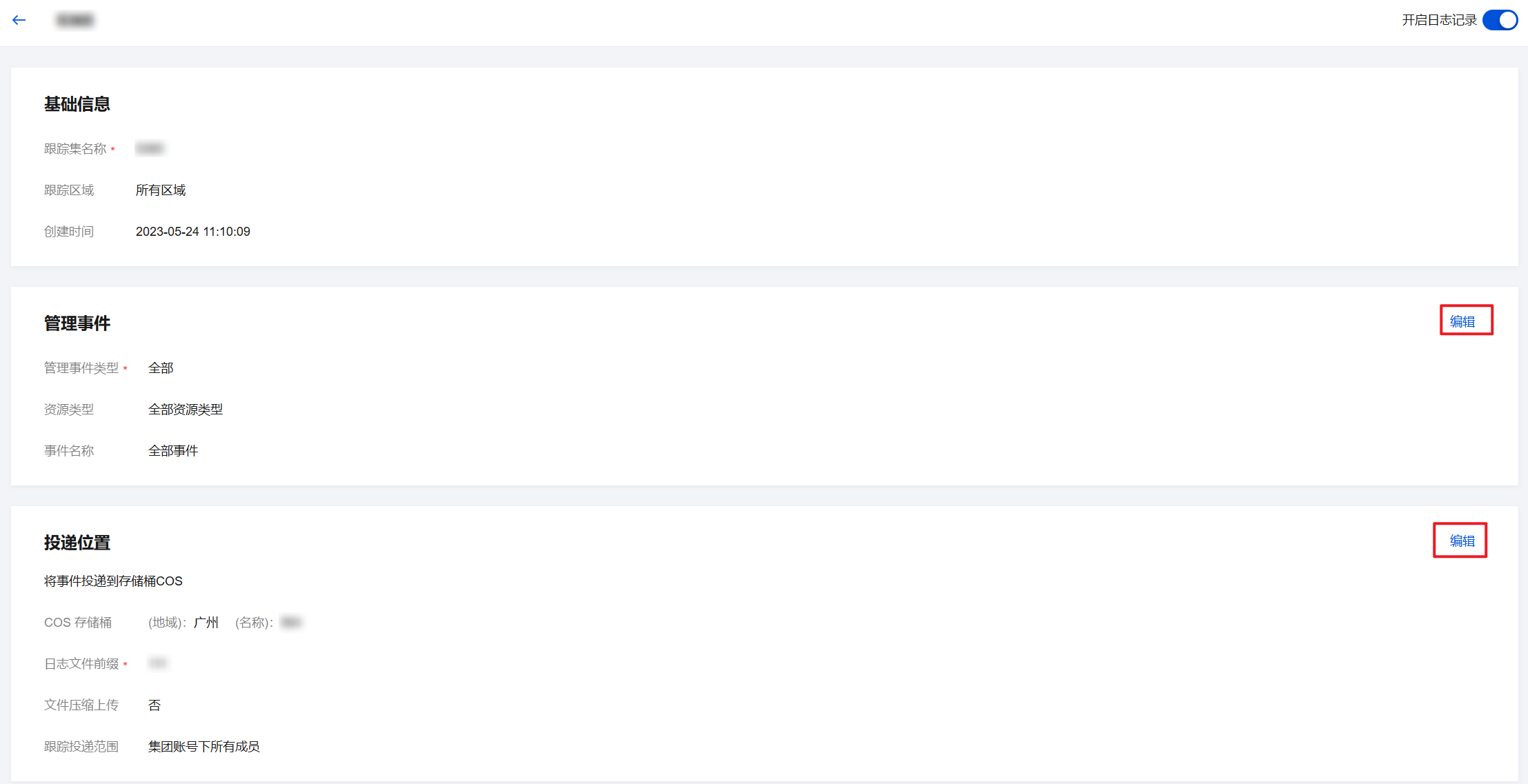
Task: Click the 文件压缩上传 field label
Action: click(81, 705)
